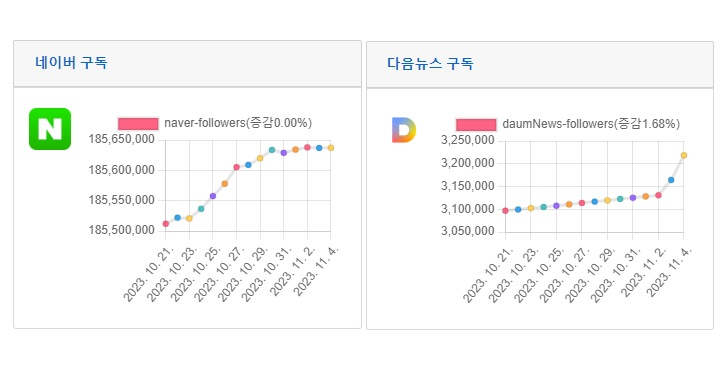
Task: Open the 네이버 구독 panel header
Action: [187, 63]
